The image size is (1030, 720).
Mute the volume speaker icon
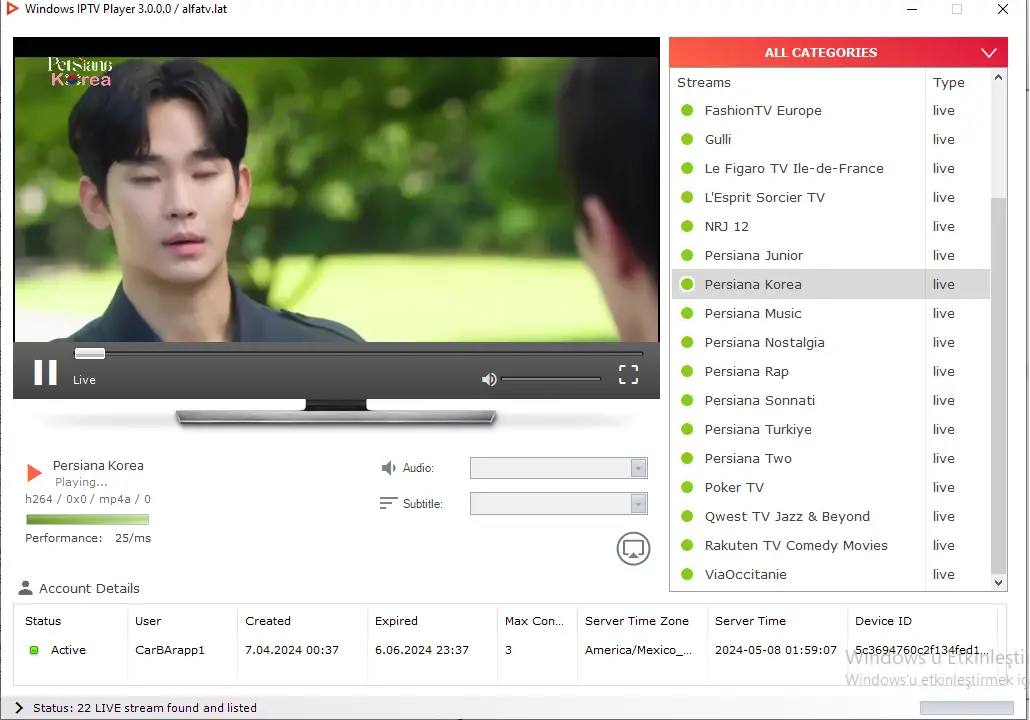(489, 379)
